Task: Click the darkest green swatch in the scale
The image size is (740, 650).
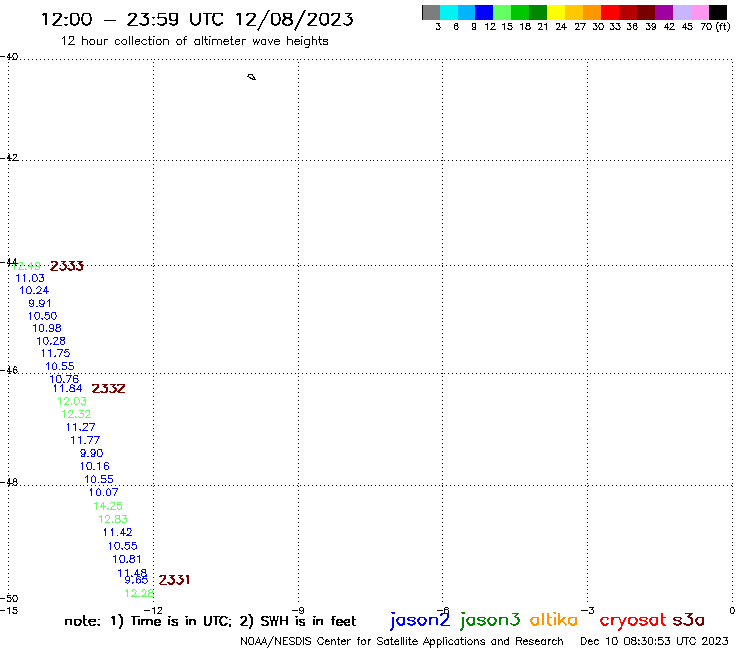Action: click(x=538, y=12)
